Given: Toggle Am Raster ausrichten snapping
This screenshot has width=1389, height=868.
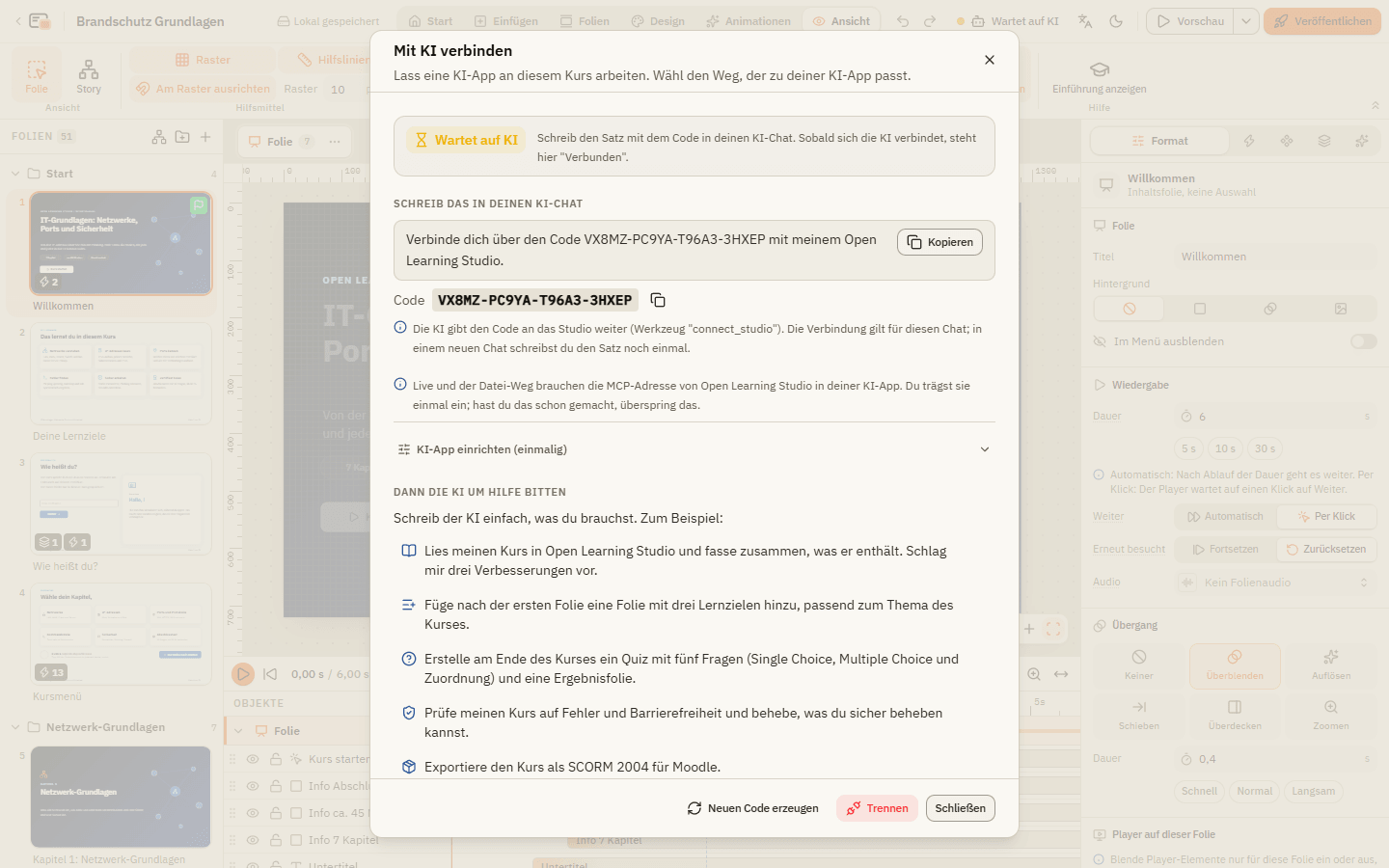Looking at the screenshot, I should (203, 89).
